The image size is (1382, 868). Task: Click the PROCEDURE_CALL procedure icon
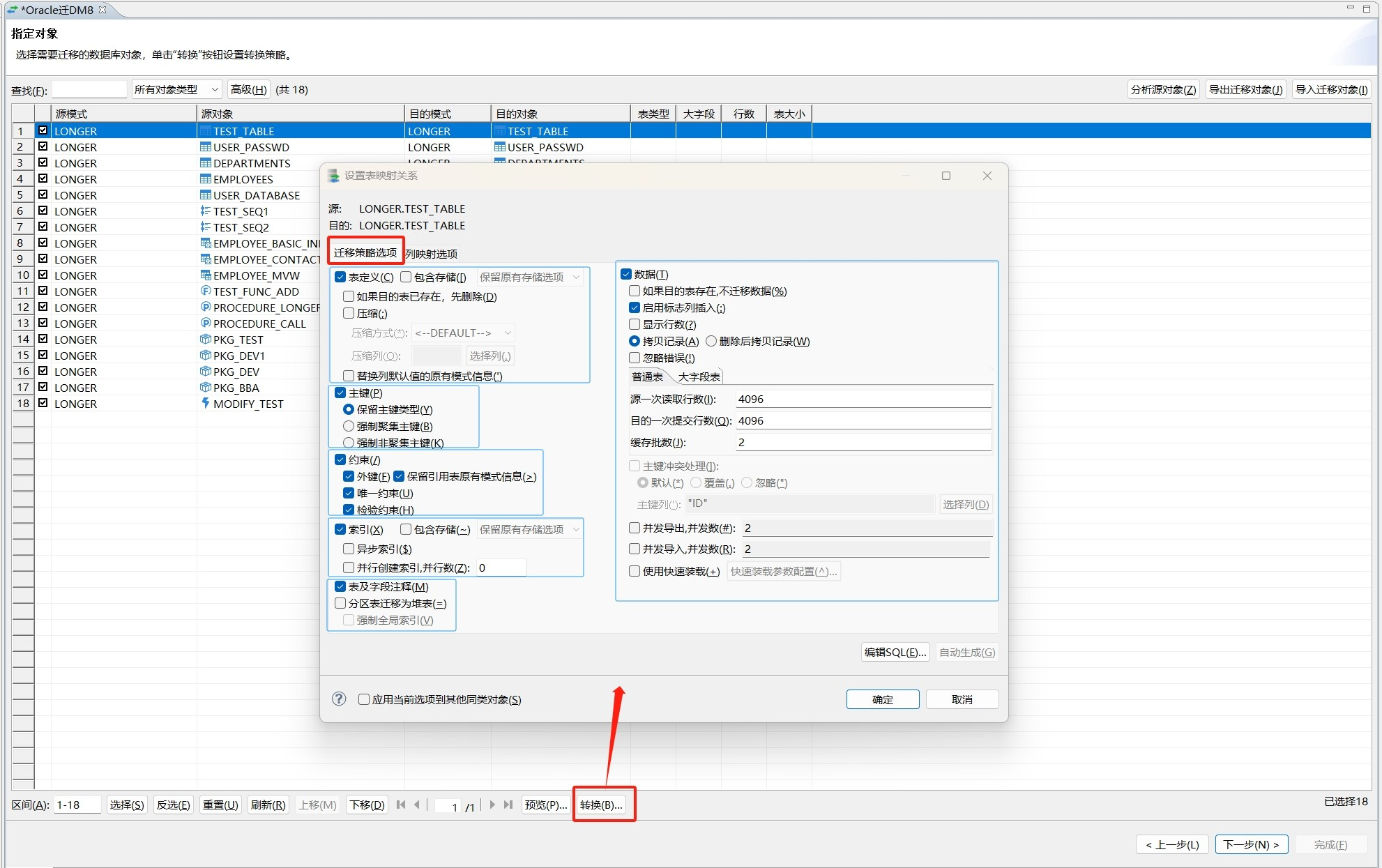point(206,323)
